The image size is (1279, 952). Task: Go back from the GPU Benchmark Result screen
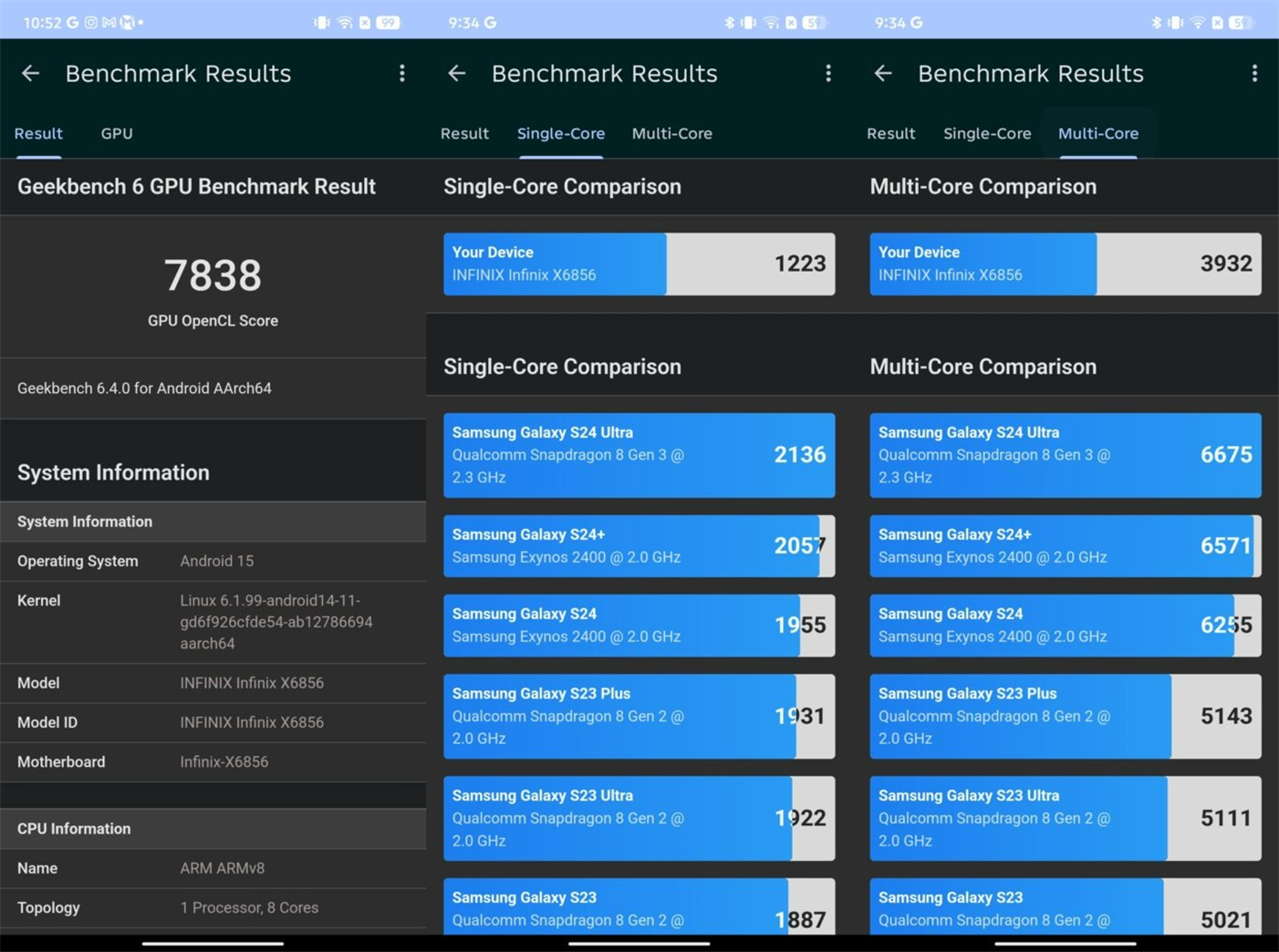coord(30,74)
